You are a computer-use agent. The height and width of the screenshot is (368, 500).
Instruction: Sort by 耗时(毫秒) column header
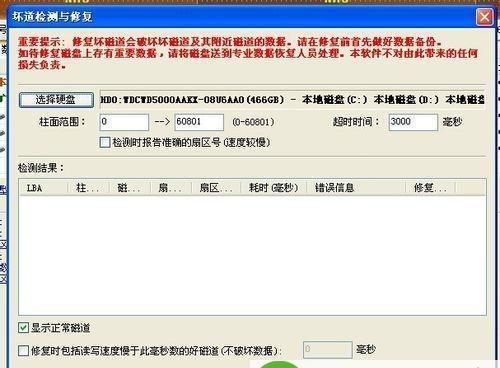click(274, 188)
